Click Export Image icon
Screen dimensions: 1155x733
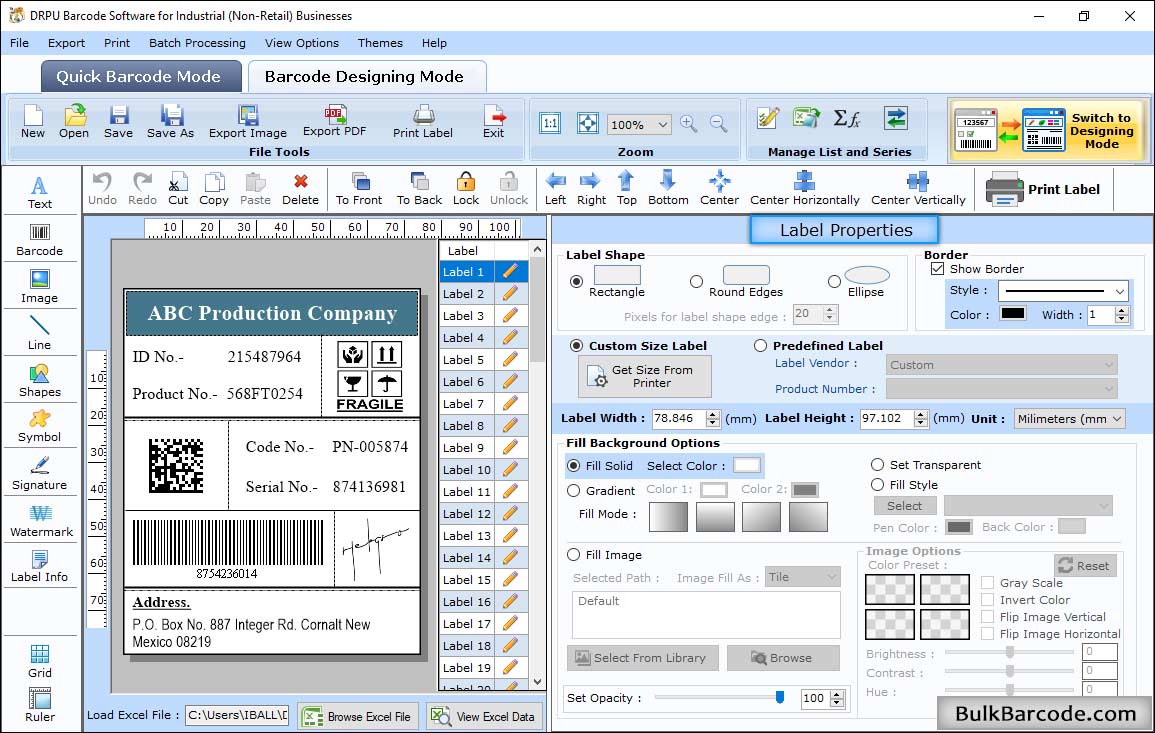(248, 122)
